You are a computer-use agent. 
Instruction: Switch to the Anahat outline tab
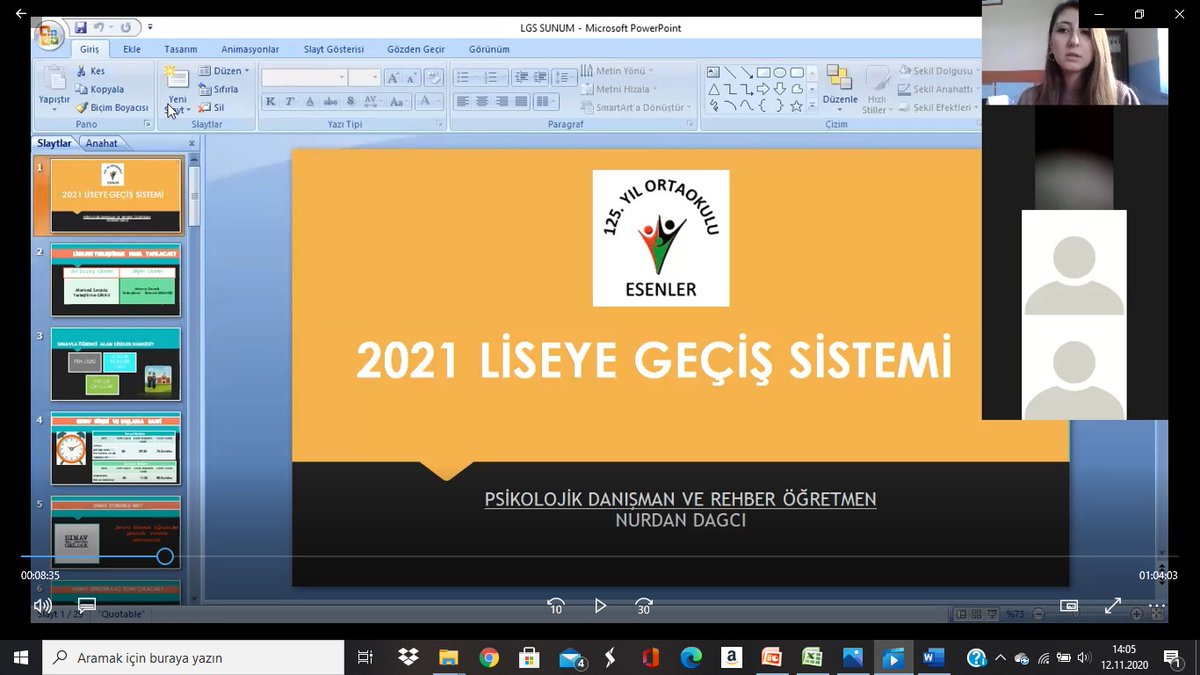click(102, 143)
